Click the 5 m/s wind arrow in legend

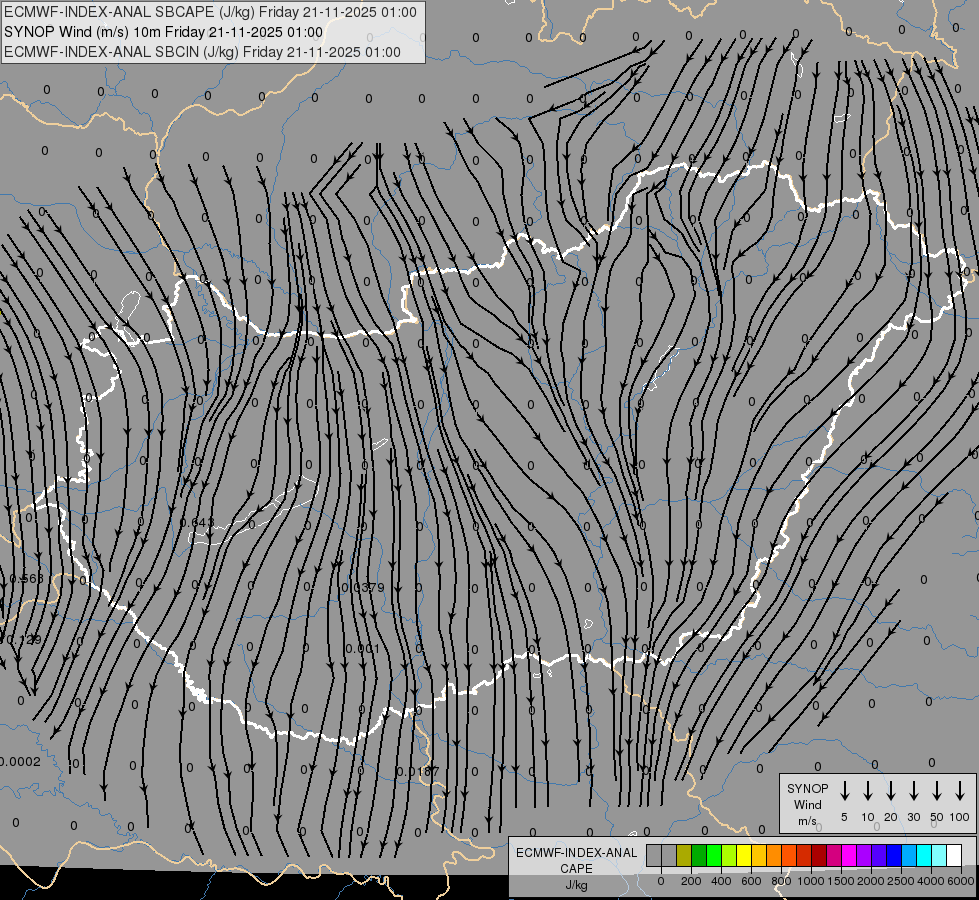point(844,791)
